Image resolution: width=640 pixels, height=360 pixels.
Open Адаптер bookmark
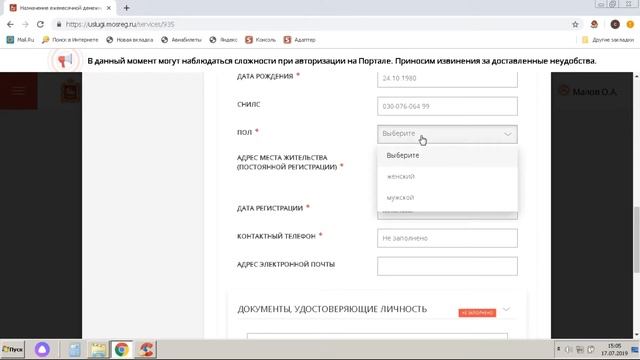coord(300,40)
